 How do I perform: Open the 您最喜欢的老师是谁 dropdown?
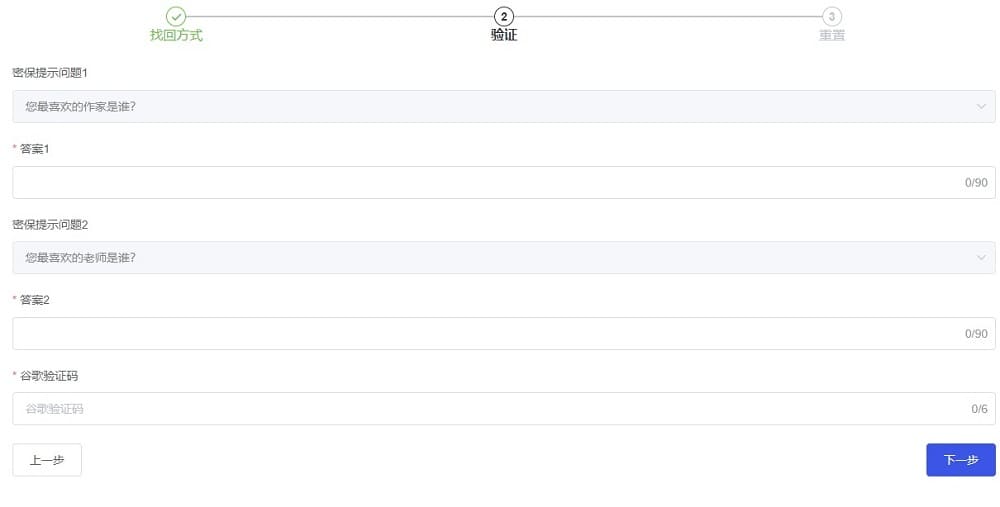point(504,258)
